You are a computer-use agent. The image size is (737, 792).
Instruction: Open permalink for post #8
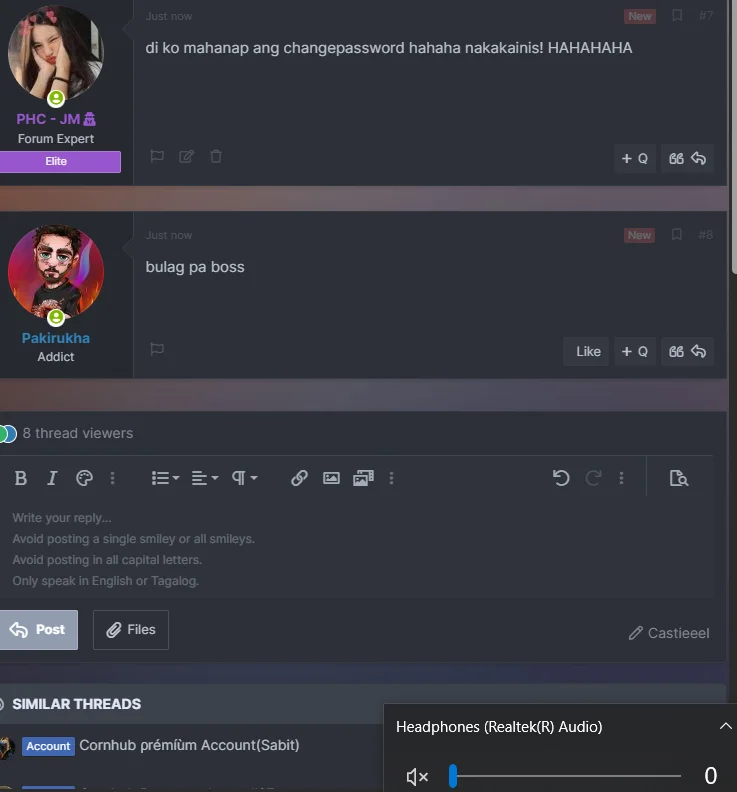706,235
